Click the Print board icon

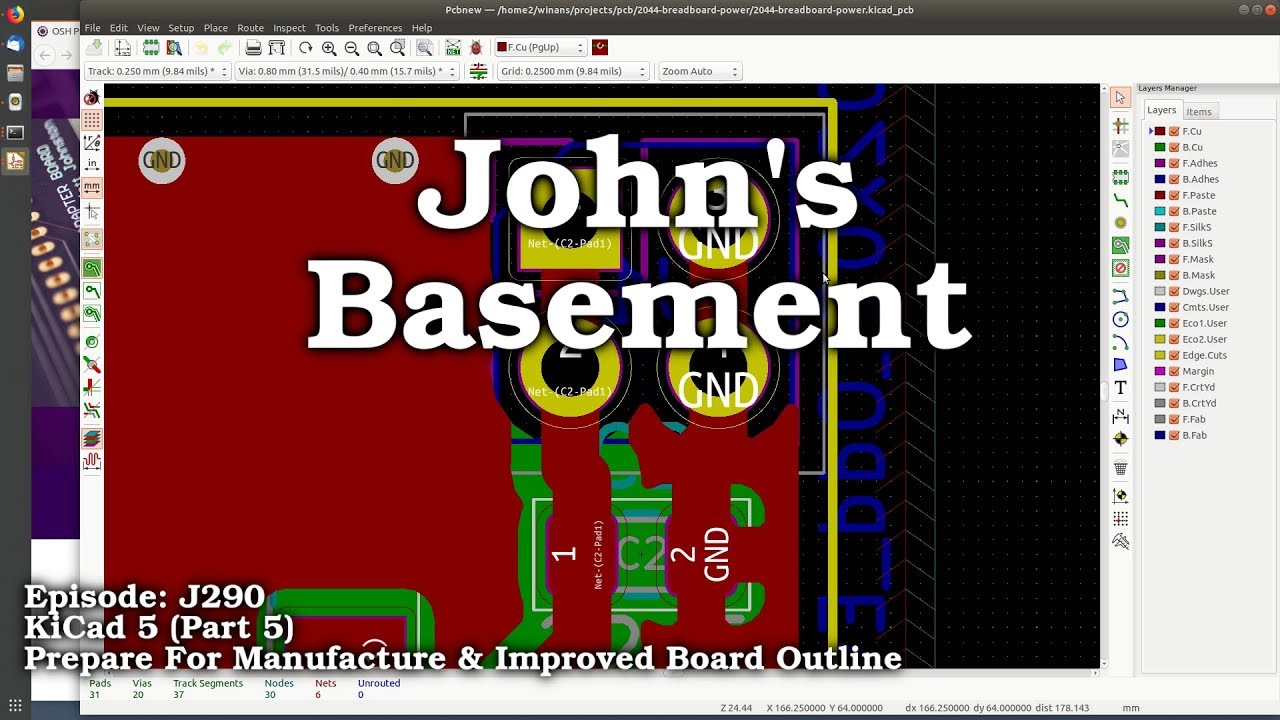[x=254, y=48]
